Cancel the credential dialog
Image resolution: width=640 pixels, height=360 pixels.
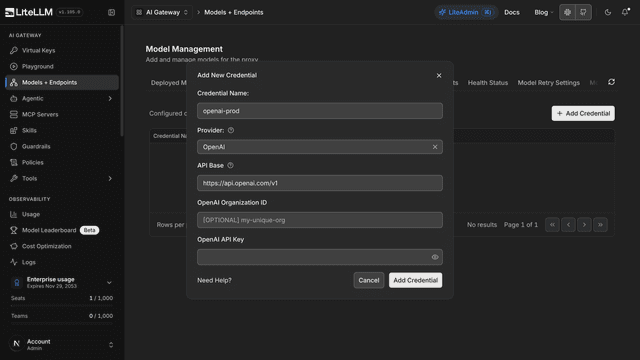point(369,280)
